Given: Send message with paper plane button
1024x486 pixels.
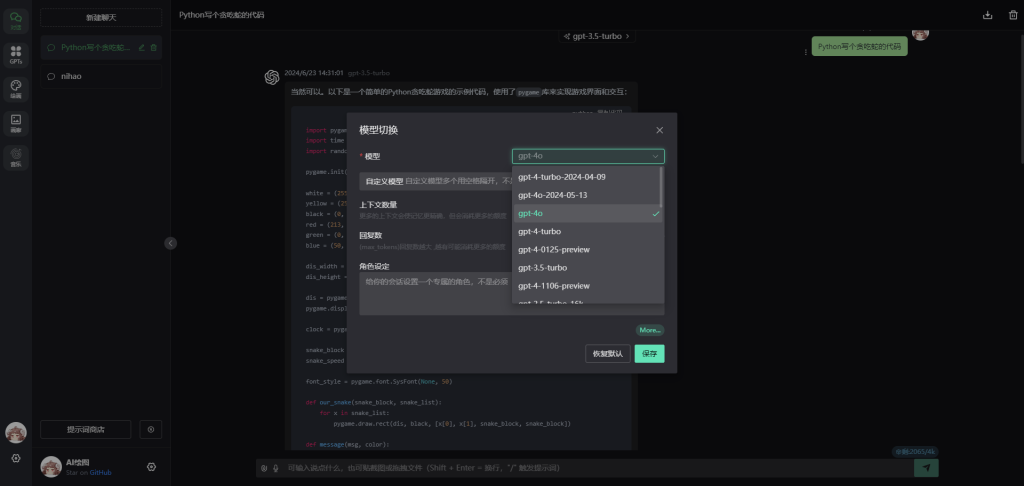Looking at the screenshot, I should coord(926,468).
